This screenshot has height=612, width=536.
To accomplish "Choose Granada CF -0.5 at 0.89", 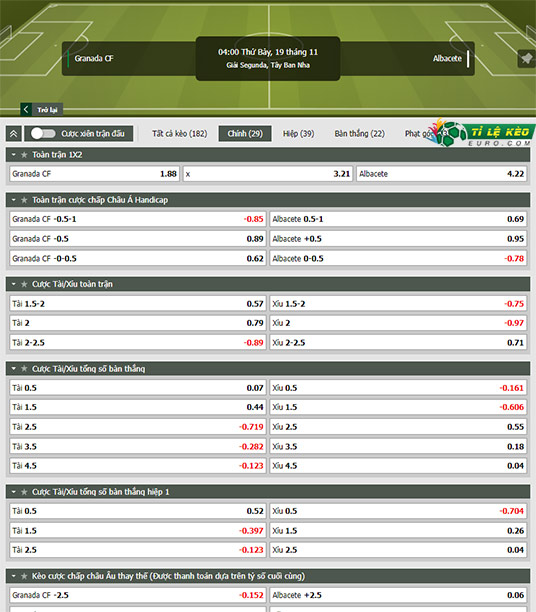I will coord(138,239).
